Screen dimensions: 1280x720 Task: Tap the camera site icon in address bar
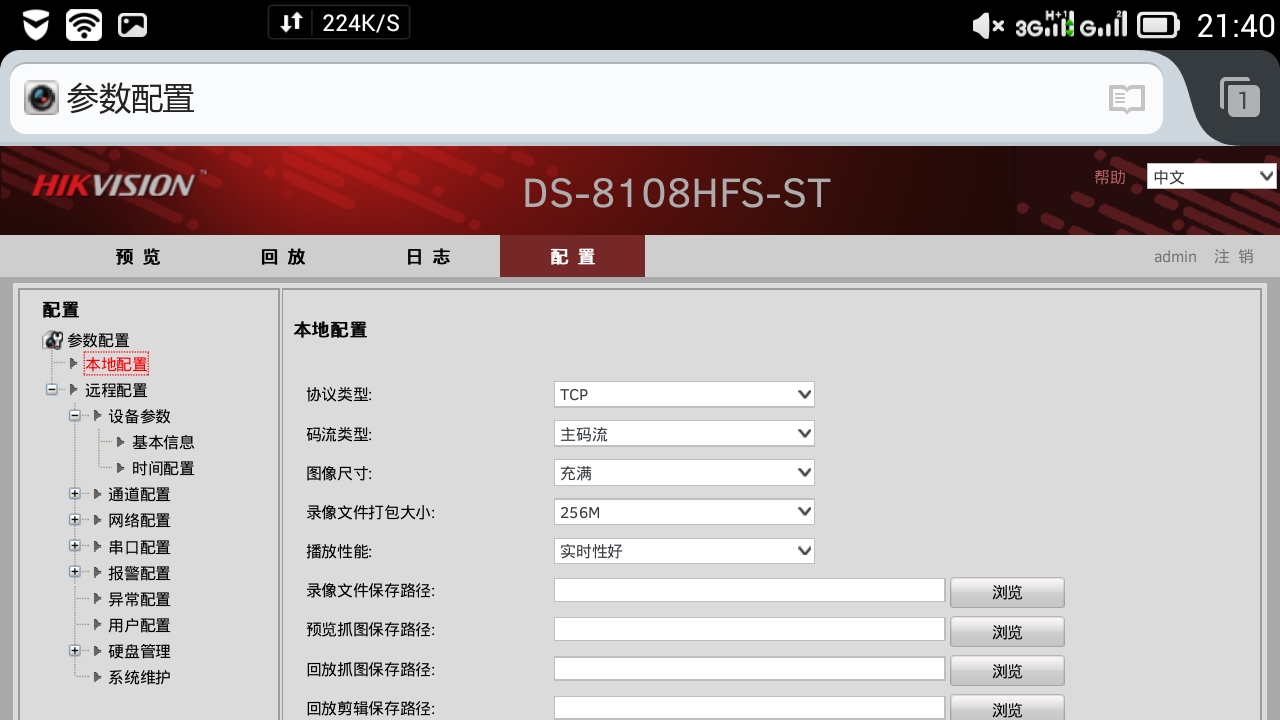41,98
